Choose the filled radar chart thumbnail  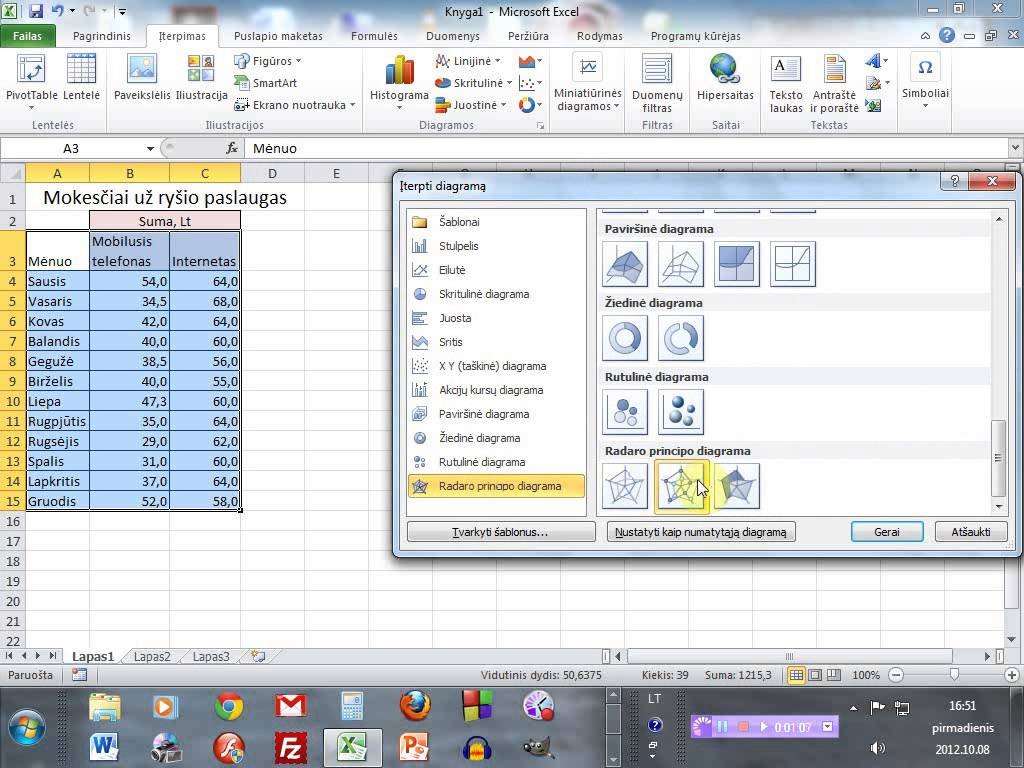click(x=737, y=486)
